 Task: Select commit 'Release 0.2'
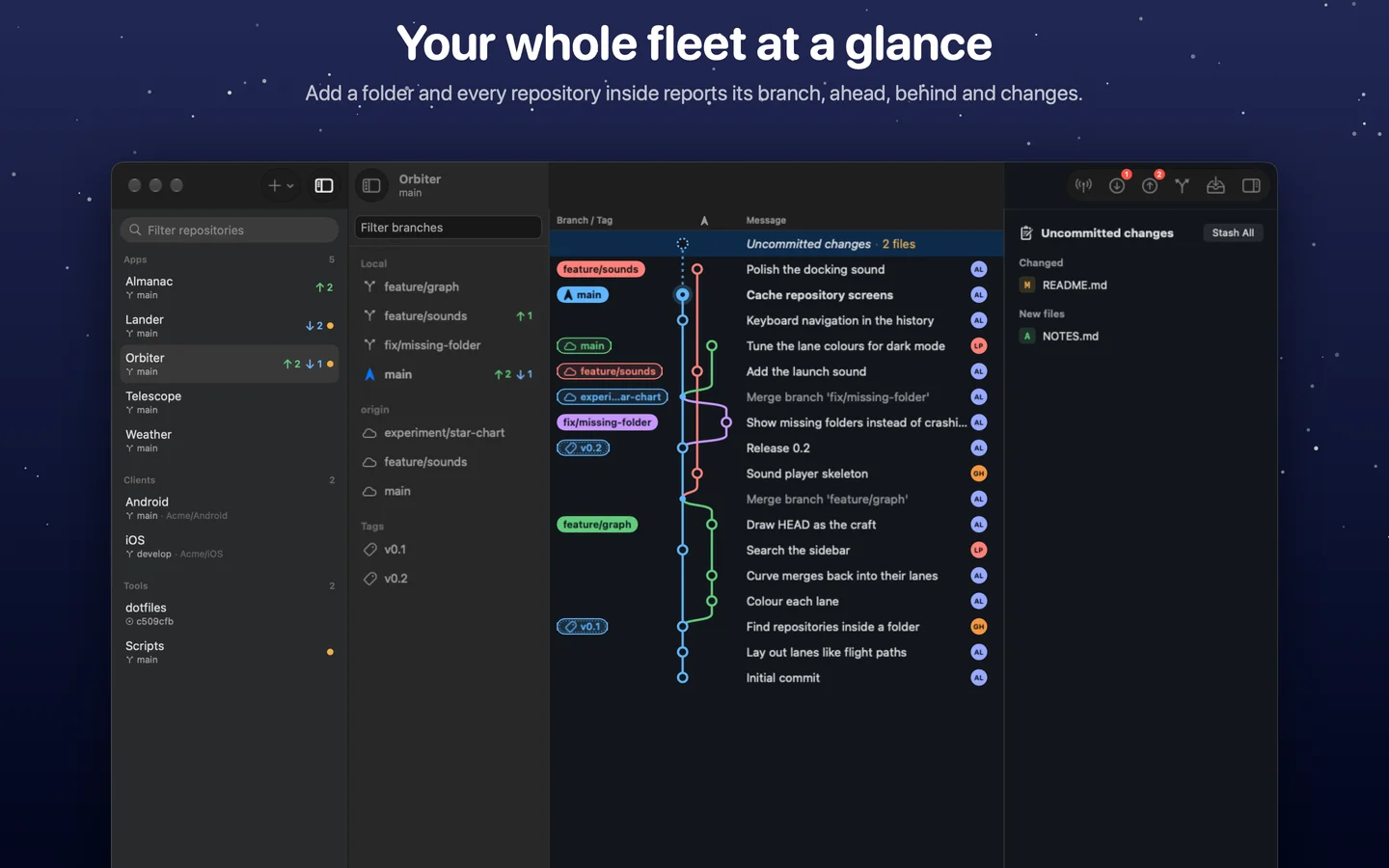[776, 448]
